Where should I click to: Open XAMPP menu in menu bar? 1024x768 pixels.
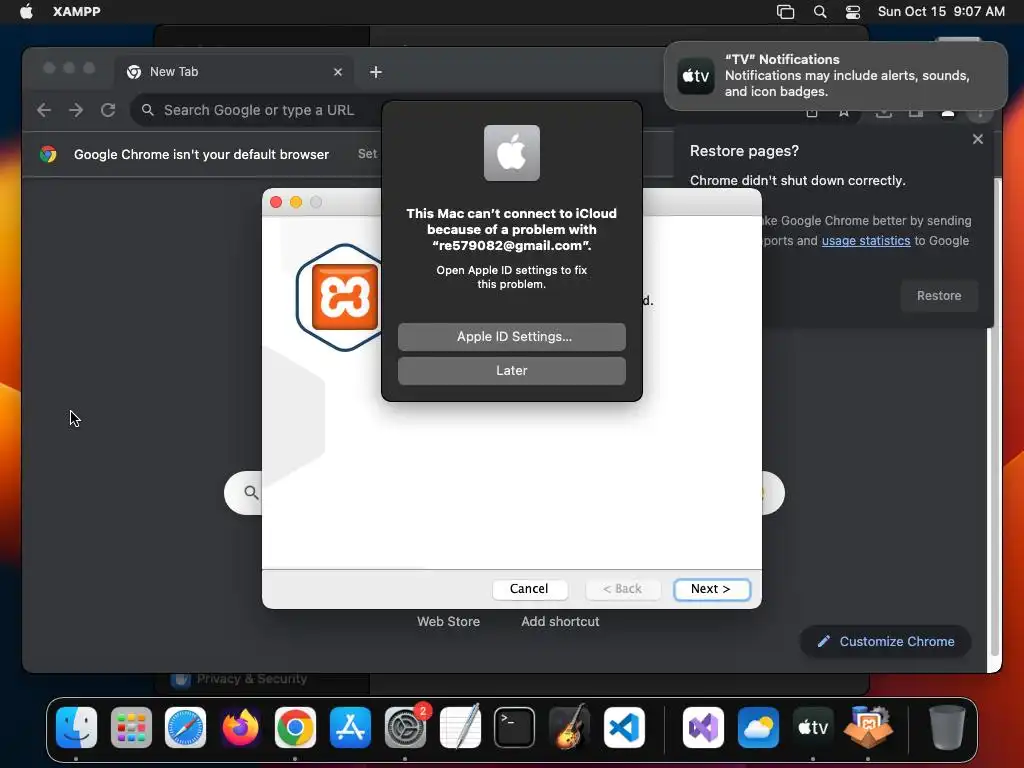pos(76,11)
